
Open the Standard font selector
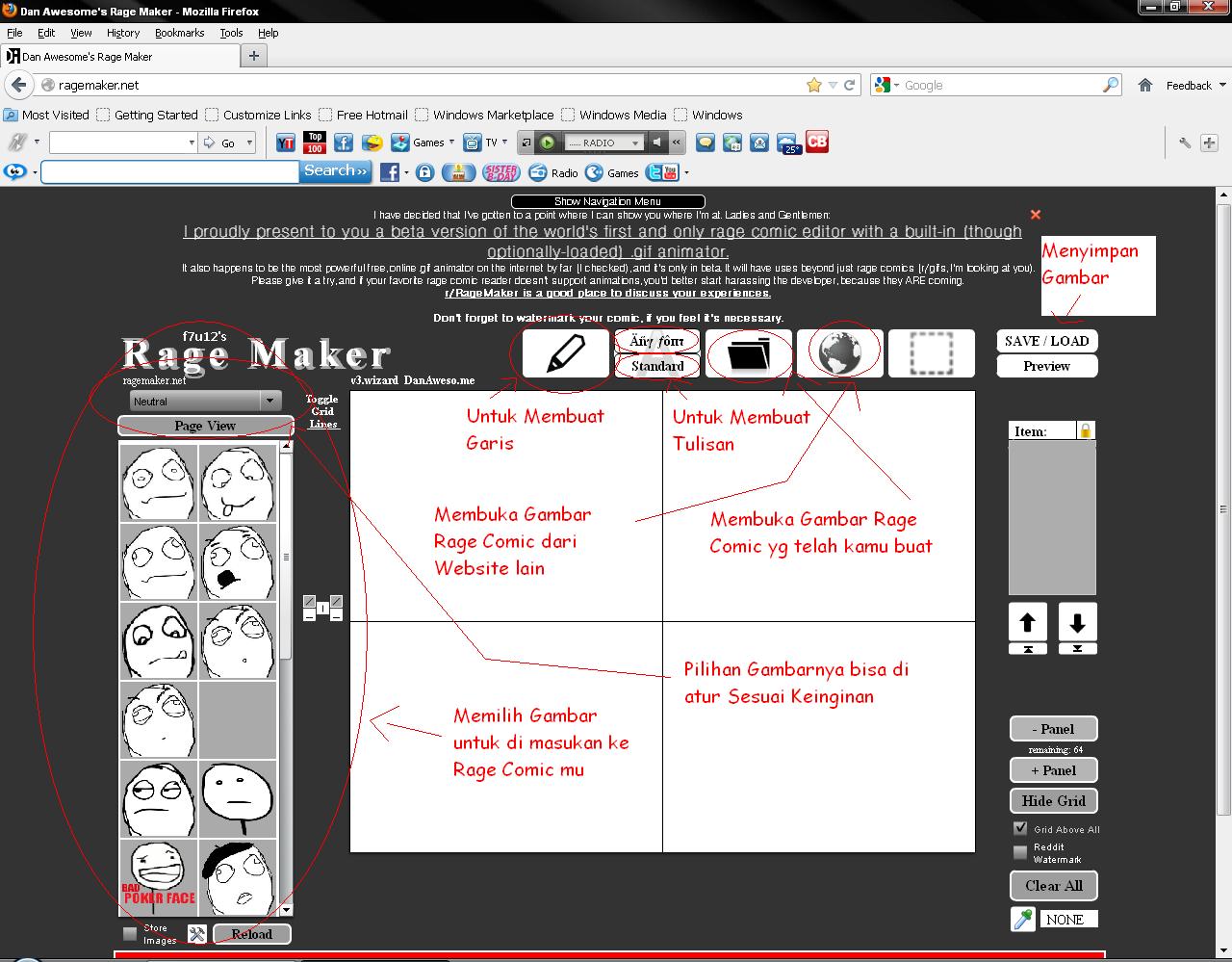pos(655,367)
